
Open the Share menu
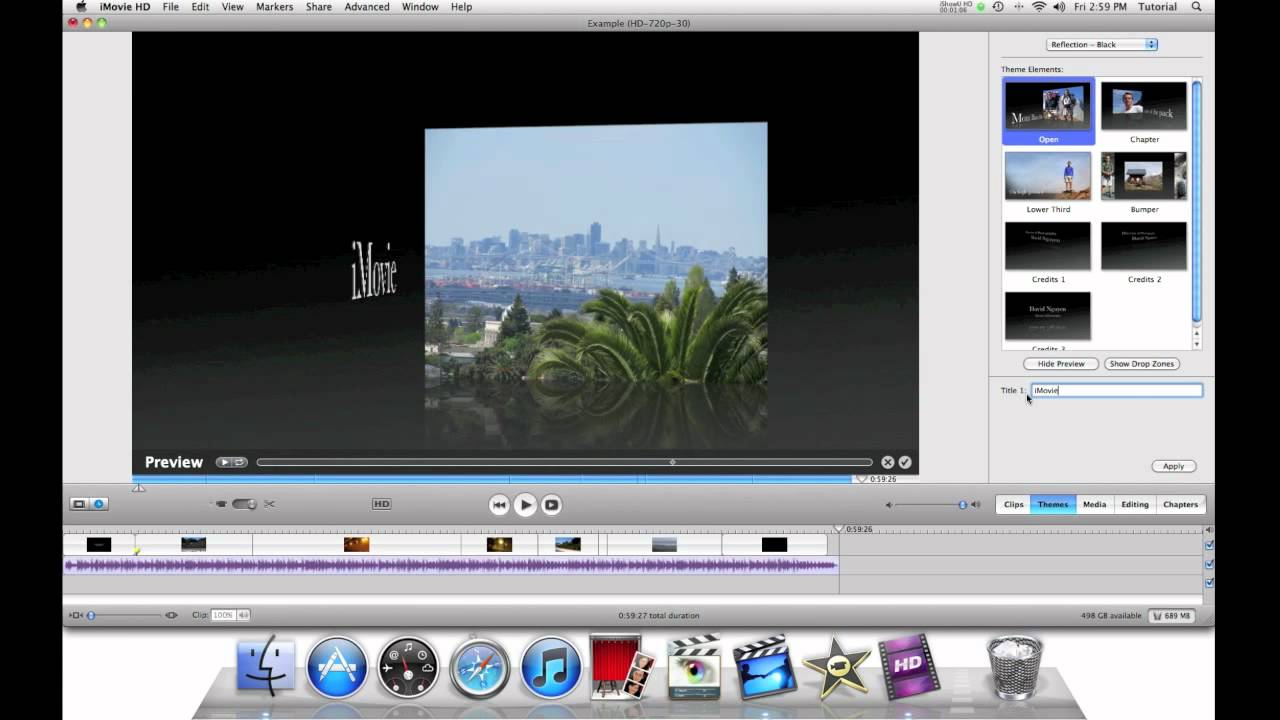(319, 7)
